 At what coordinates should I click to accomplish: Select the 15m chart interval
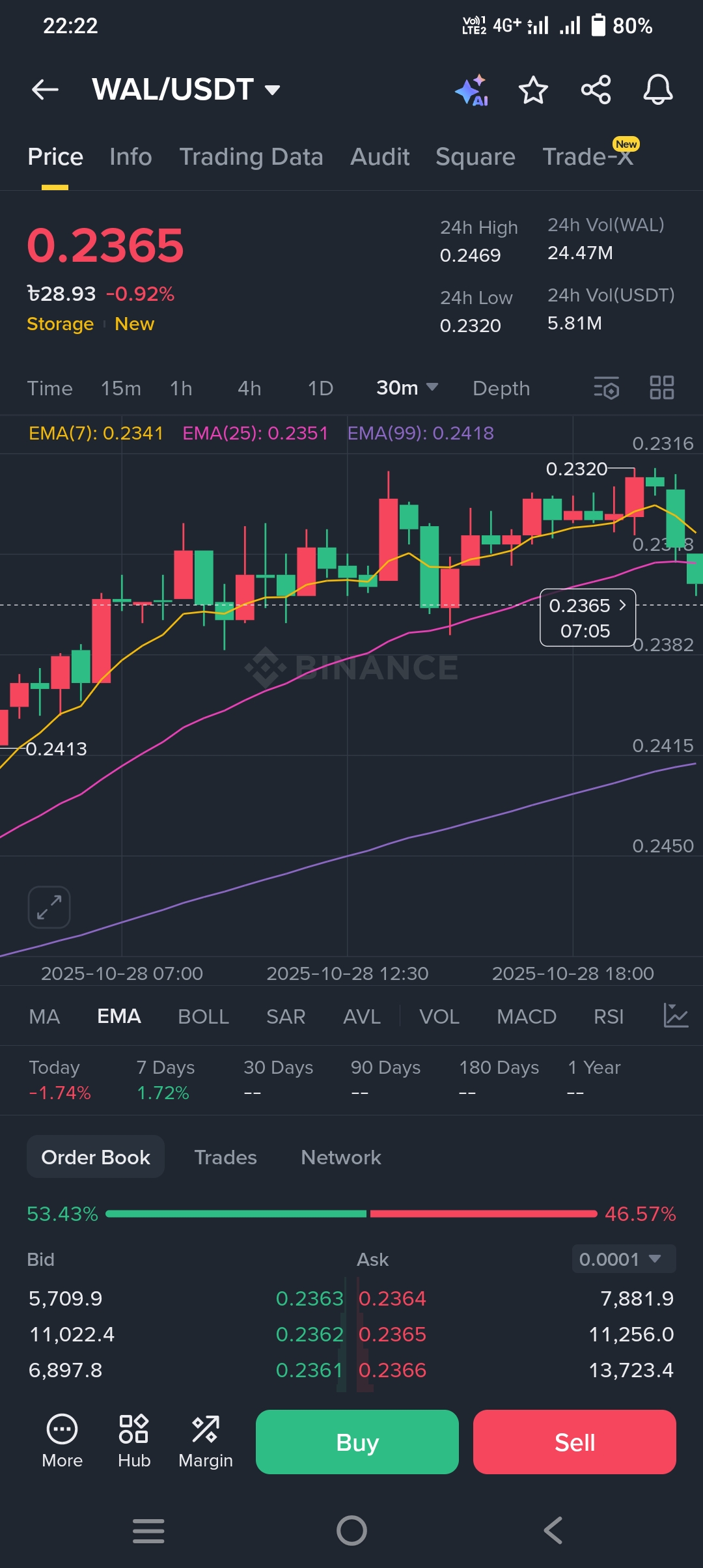(121, 388)
